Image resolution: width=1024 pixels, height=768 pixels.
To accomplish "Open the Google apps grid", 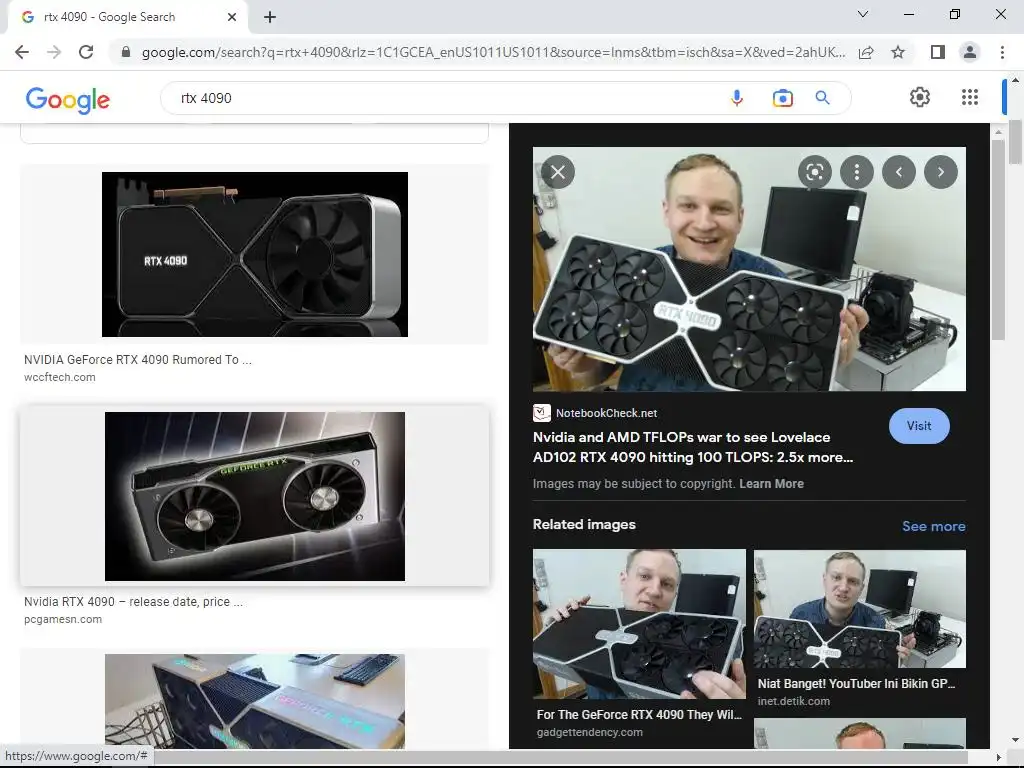I will 970,97.
